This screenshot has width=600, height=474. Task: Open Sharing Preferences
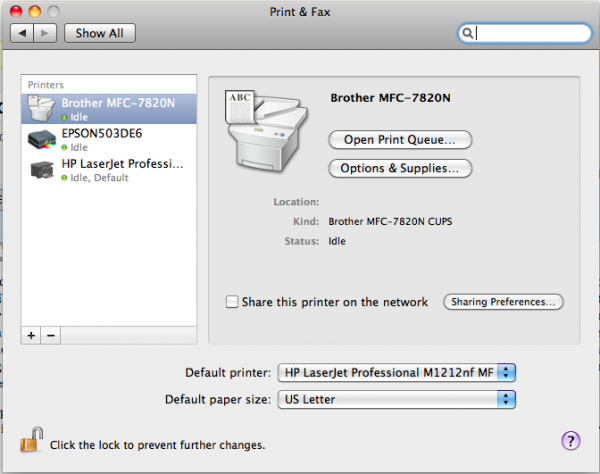click(503, 302)
